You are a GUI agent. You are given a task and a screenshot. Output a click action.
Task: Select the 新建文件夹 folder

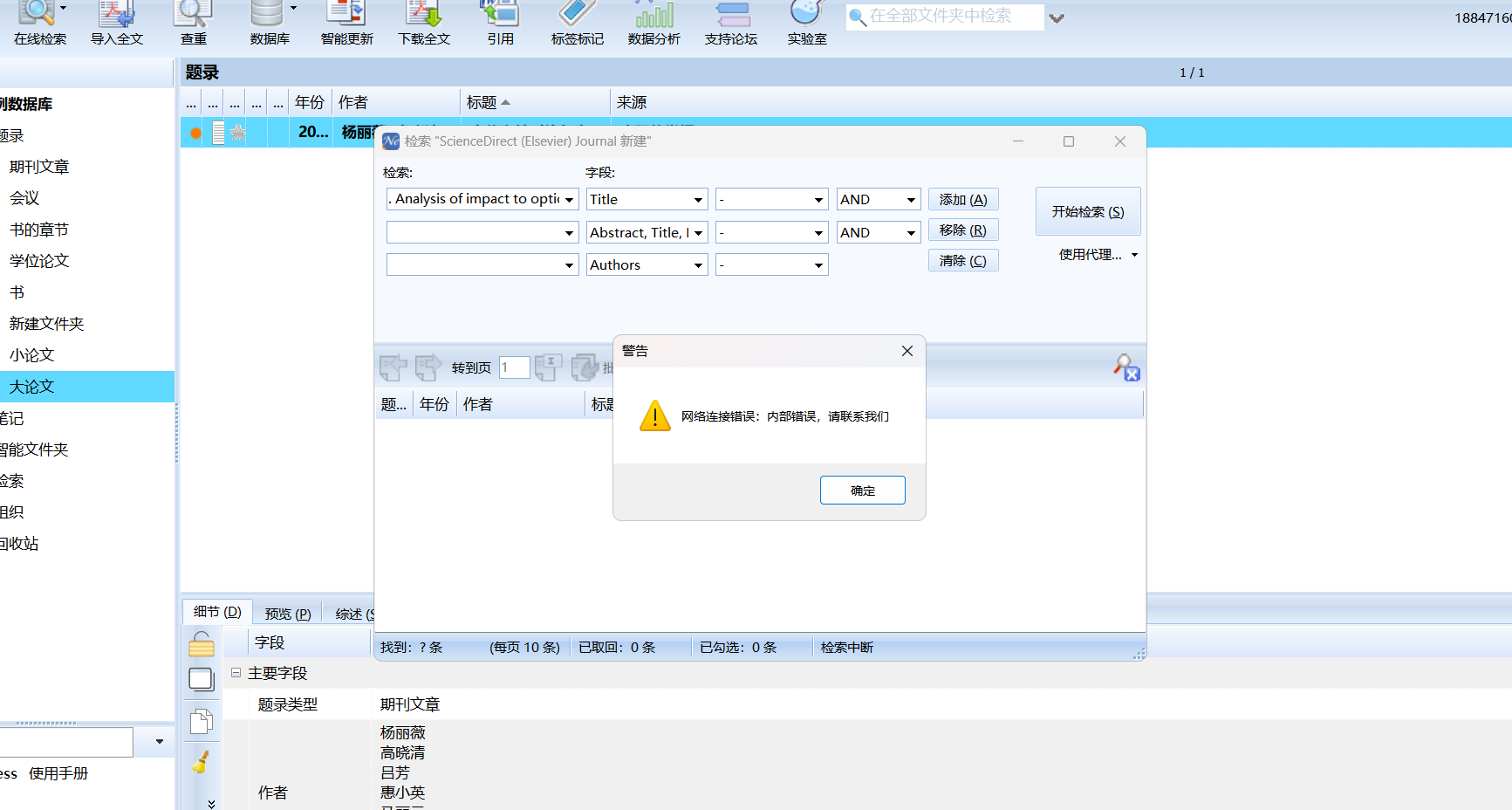coord(47,324)
